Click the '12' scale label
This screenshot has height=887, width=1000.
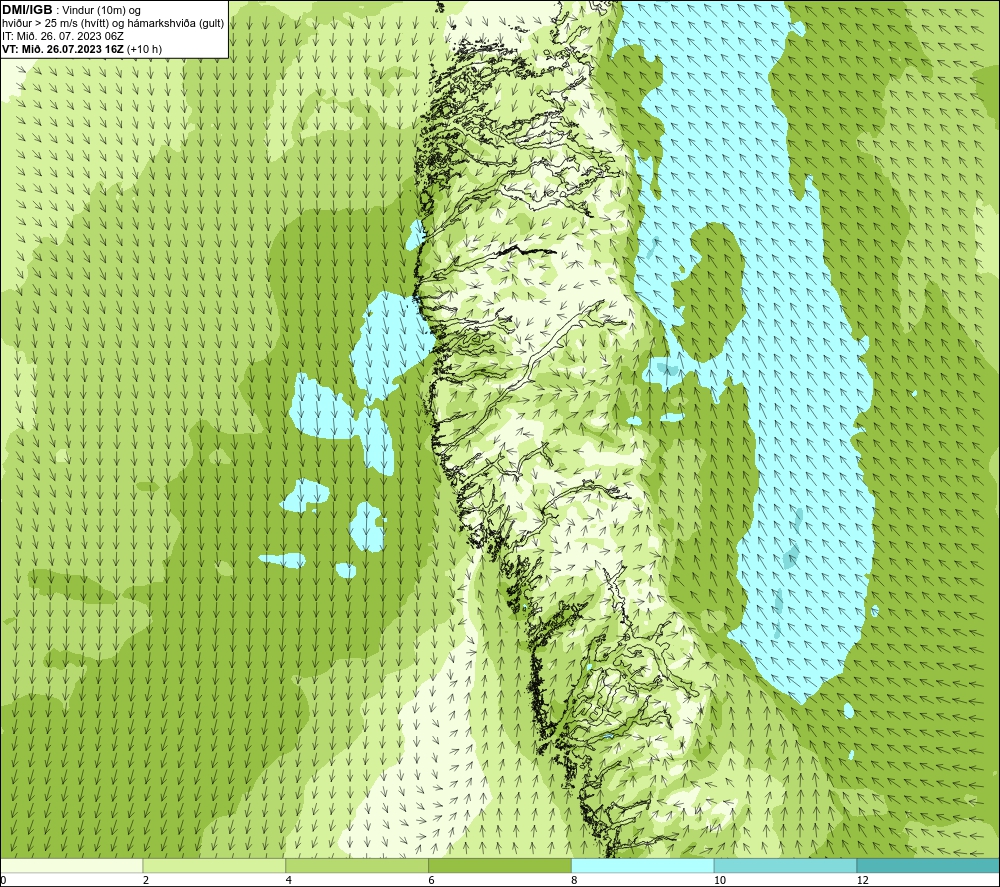pos(862,880)
